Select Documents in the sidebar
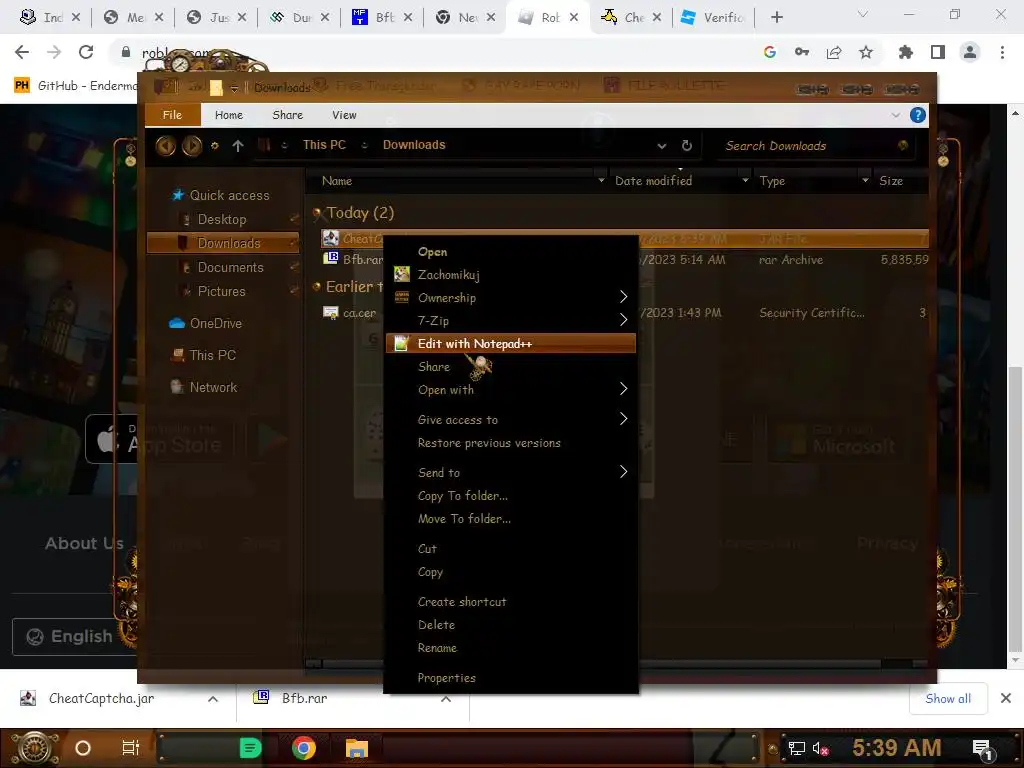1024x768 pixels. (x=231, y=267)
